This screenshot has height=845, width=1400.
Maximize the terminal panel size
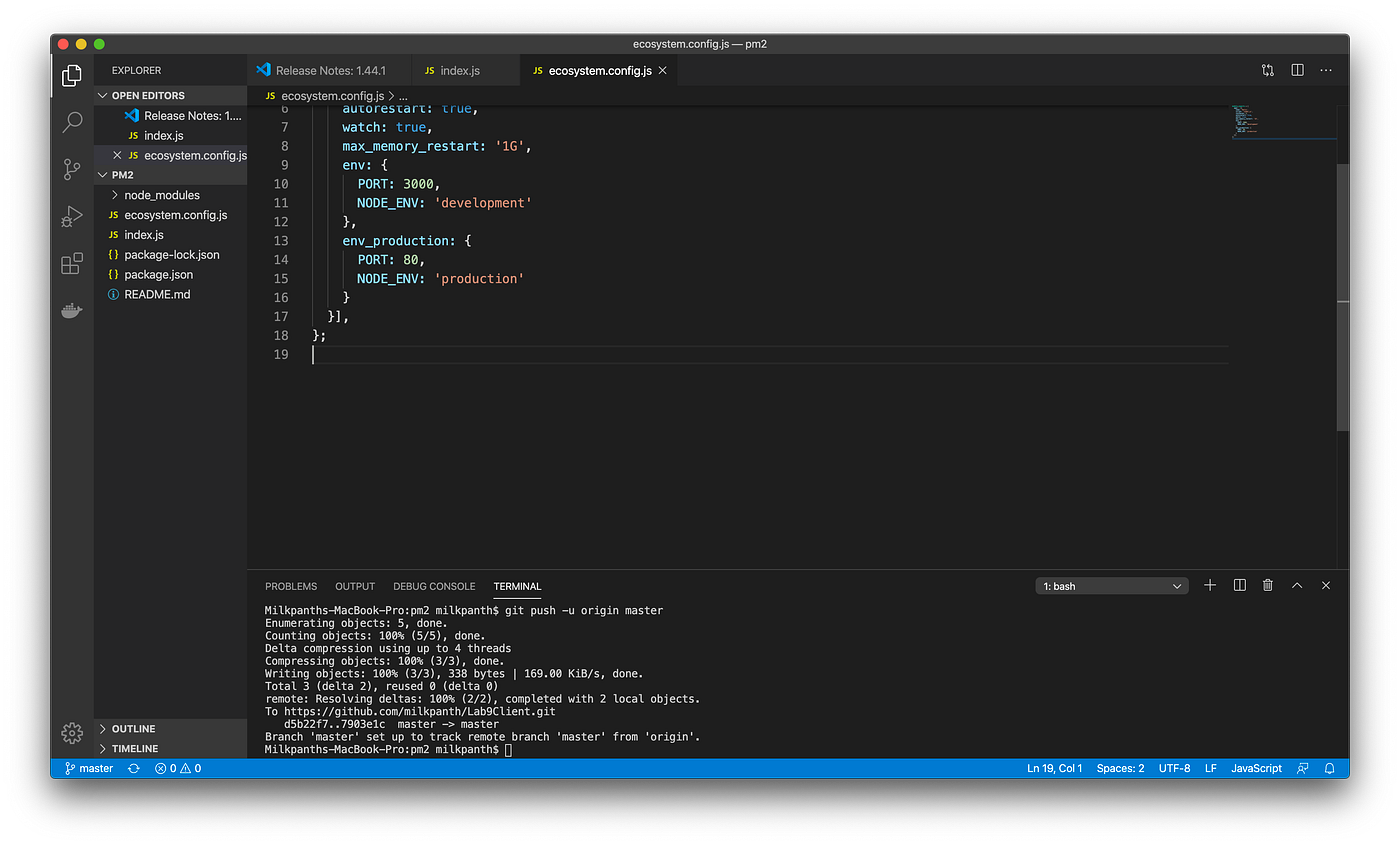(x=1297, y=586)
